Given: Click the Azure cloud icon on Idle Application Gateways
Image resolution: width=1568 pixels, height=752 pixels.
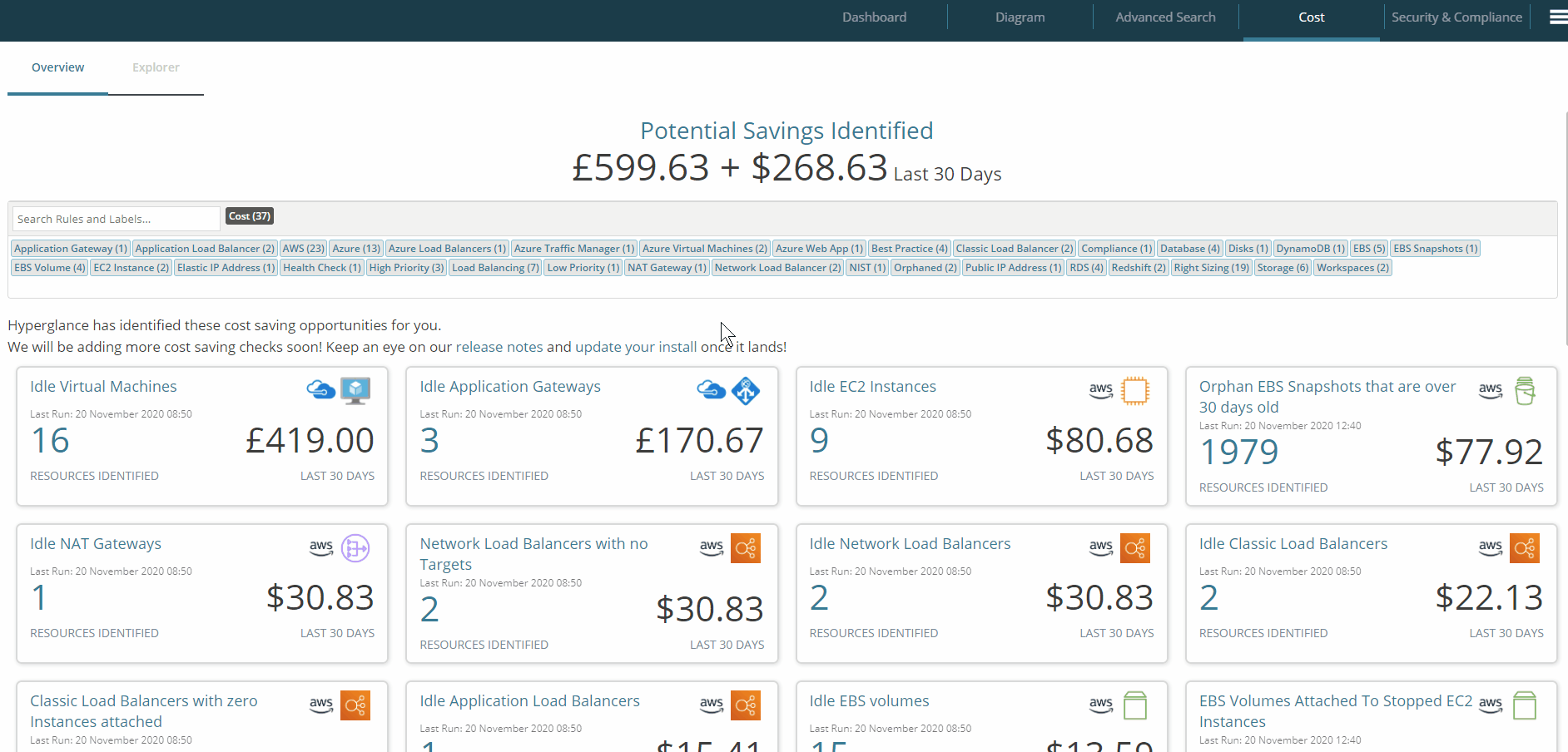Looking at the screenshot, I should click(x=711, y=389).
